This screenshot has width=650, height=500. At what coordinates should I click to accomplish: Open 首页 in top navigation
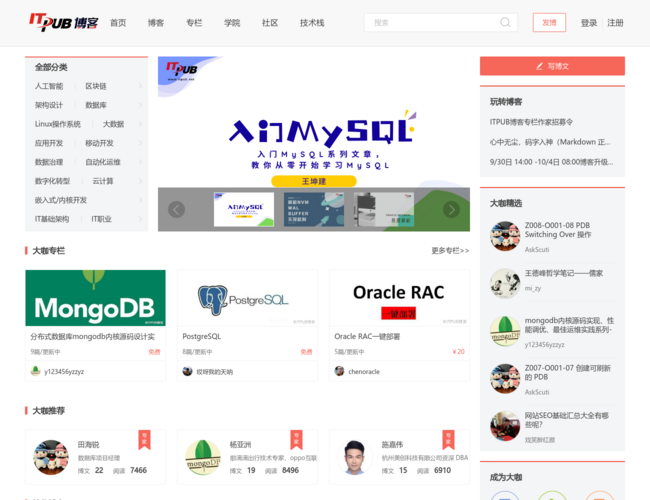click(118, 23)
